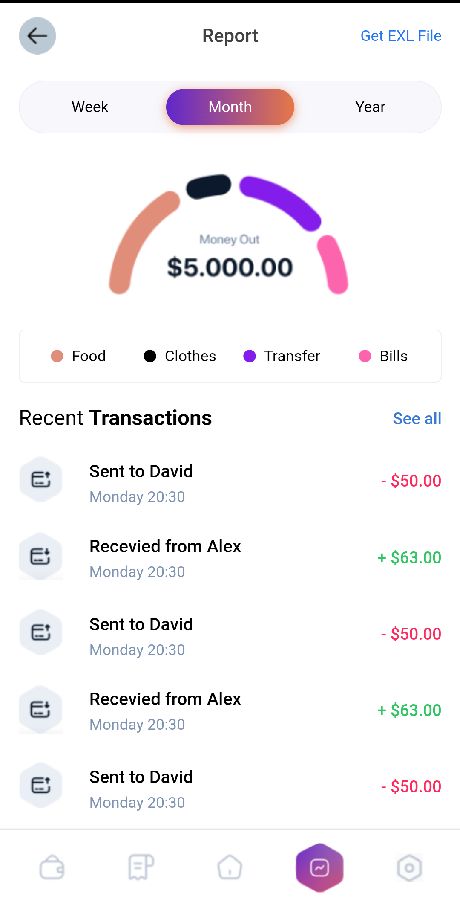The width and height of the screenshot is (460, 900).
Task: Click the Clothes black legend dot
Action: click(x=150, y=356)
